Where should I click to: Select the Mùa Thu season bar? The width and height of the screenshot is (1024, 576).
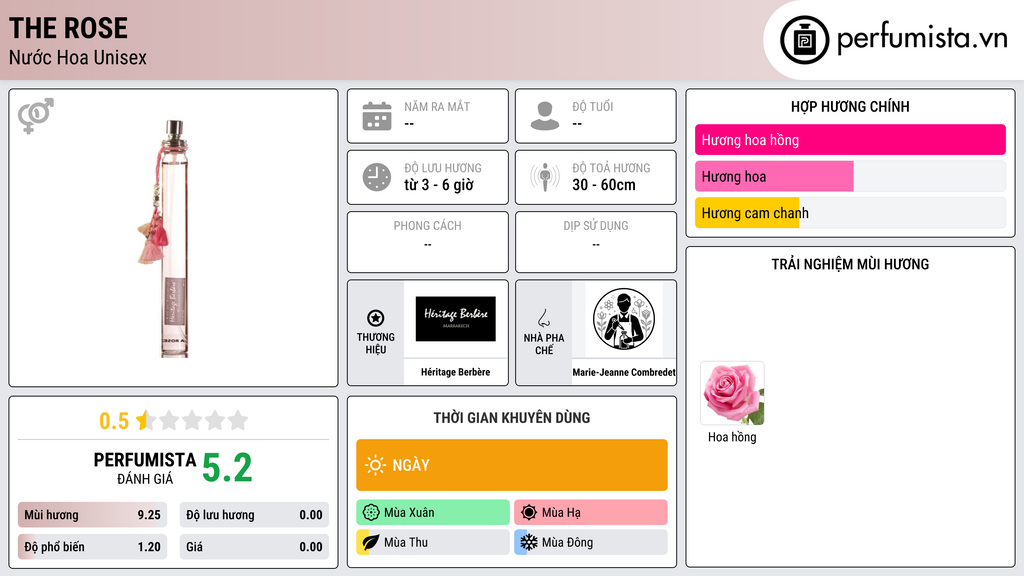(433, 542)
